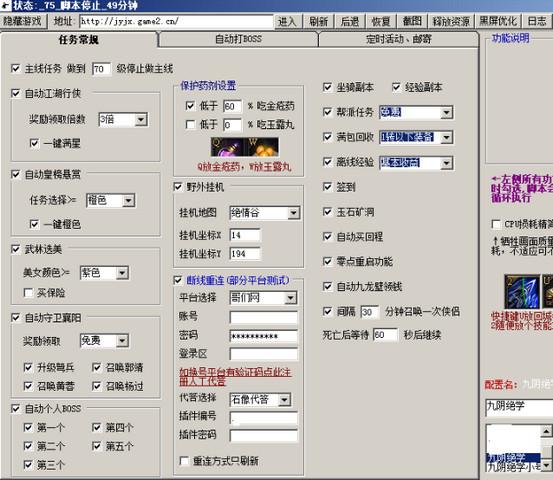Click the 配置名 九阴绝学 text field

coord(519,407)
